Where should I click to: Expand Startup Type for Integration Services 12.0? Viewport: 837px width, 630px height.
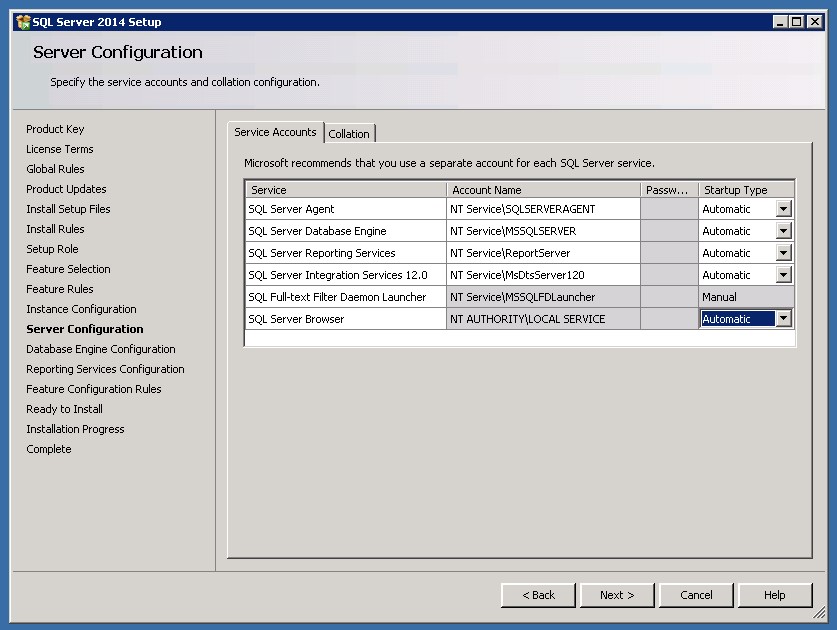(783, 275)
